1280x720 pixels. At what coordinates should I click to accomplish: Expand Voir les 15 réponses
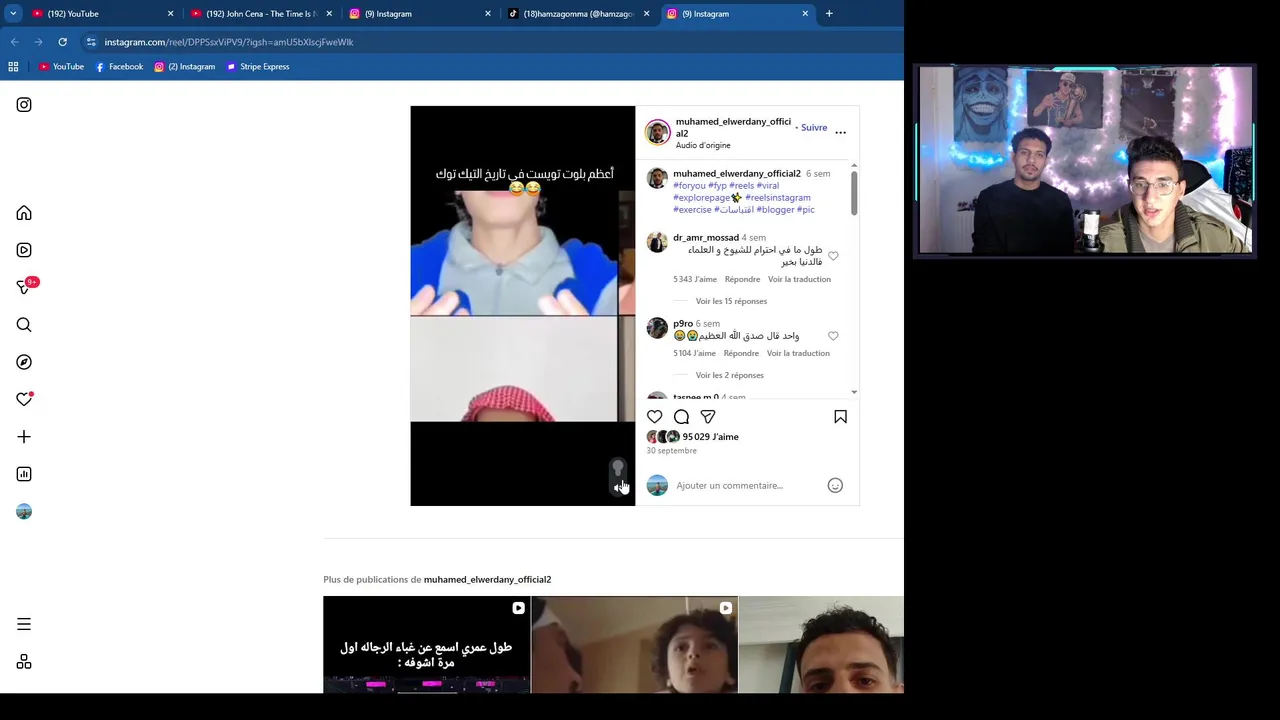[x=731, y=302]
